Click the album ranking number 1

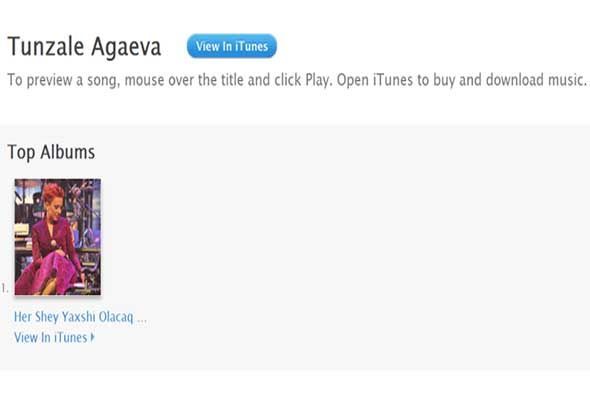4,289
